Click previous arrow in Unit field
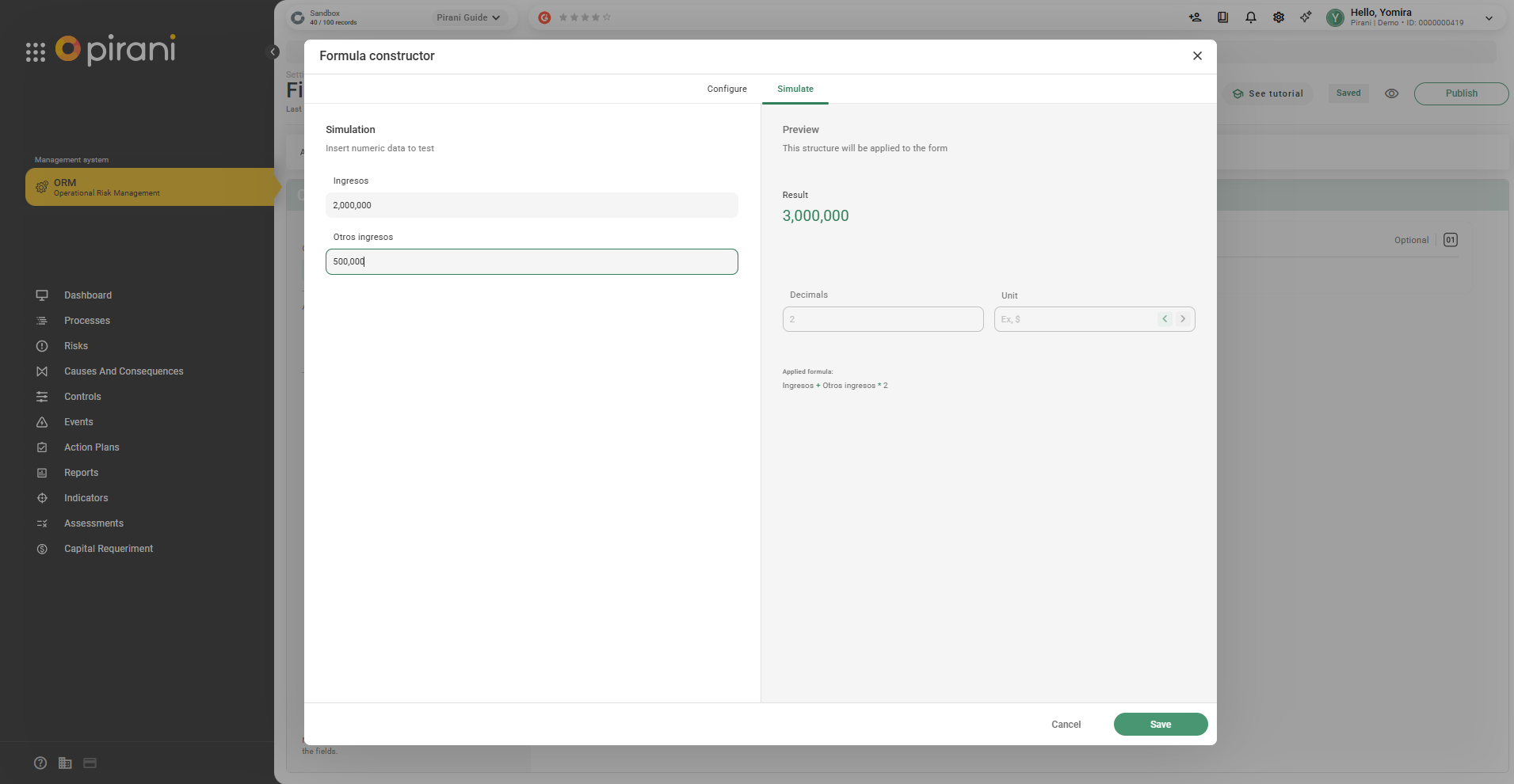Screen dimensions: 1514x784 pos(1165,319)
